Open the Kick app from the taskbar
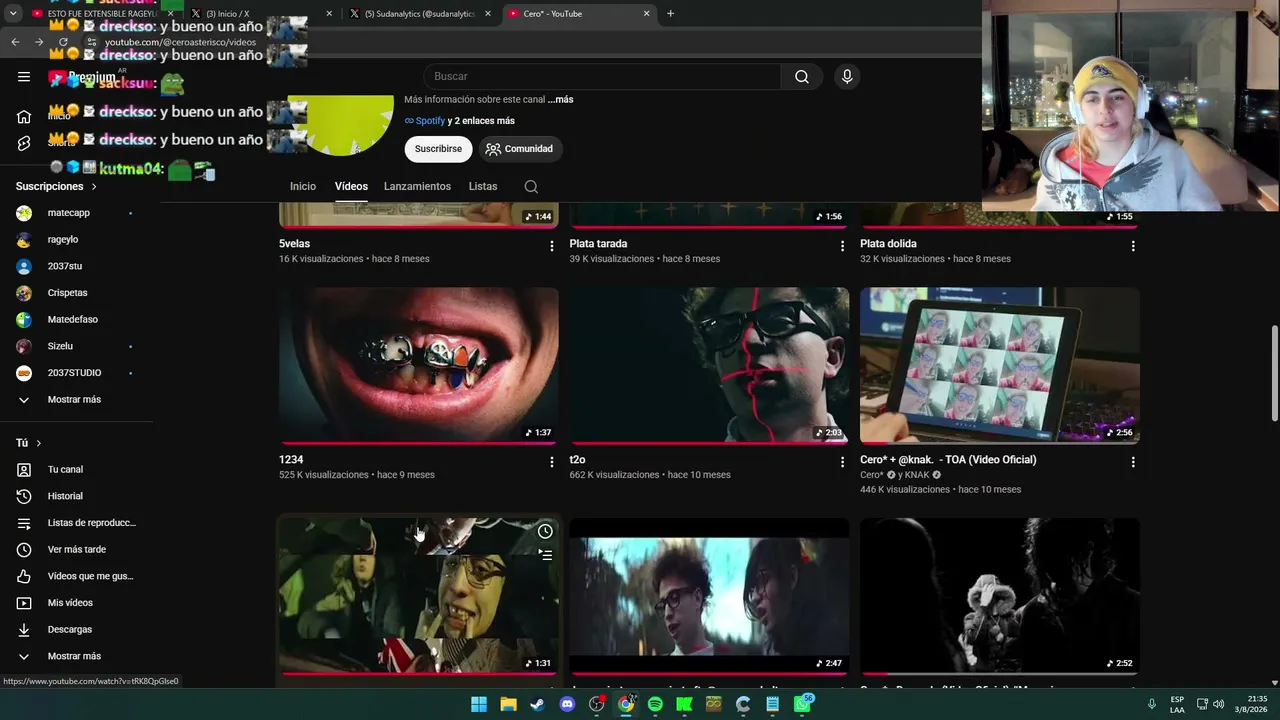 684,704
